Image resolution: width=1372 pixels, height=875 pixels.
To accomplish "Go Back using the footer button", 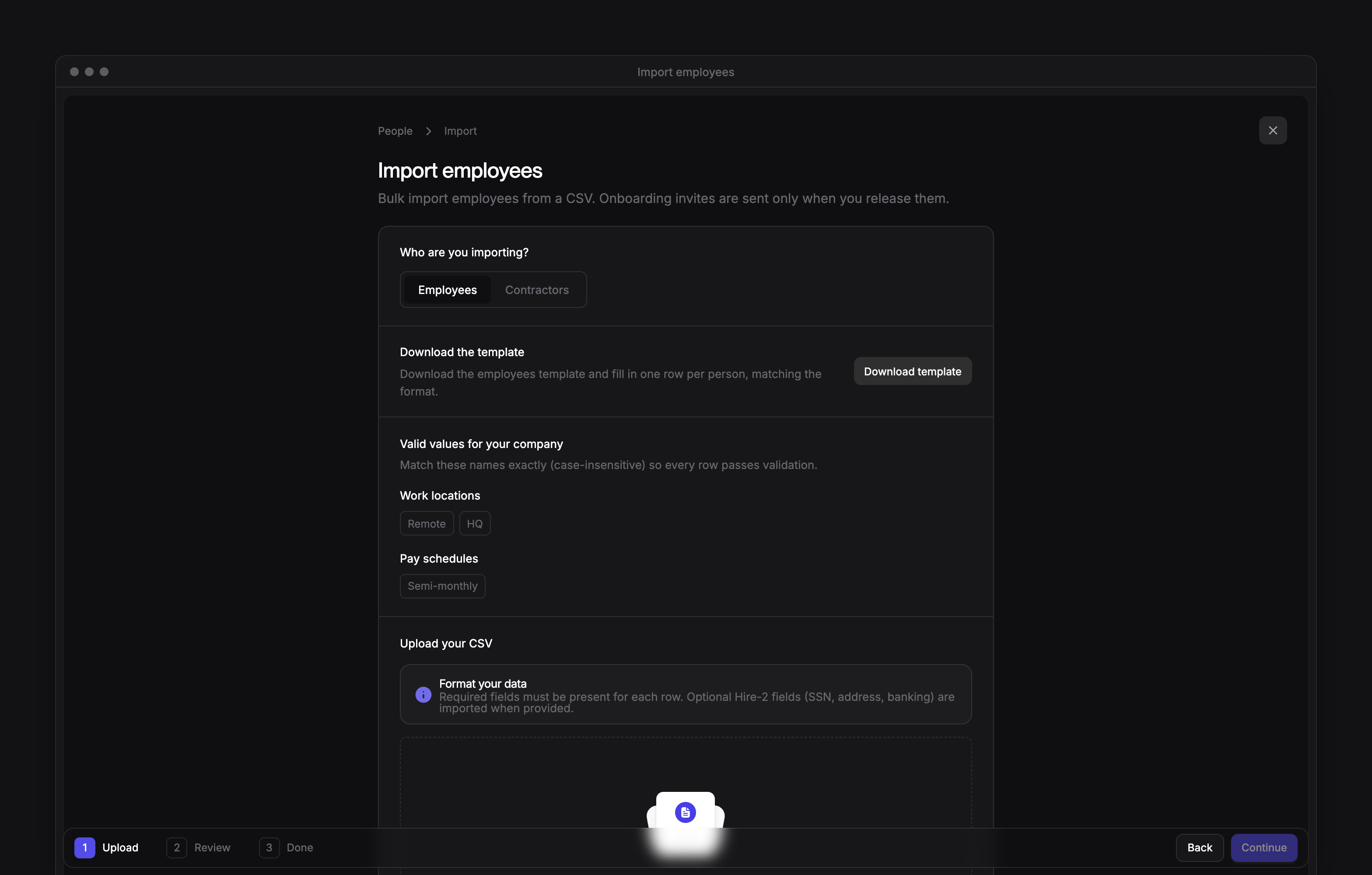I will (1199, 847).
